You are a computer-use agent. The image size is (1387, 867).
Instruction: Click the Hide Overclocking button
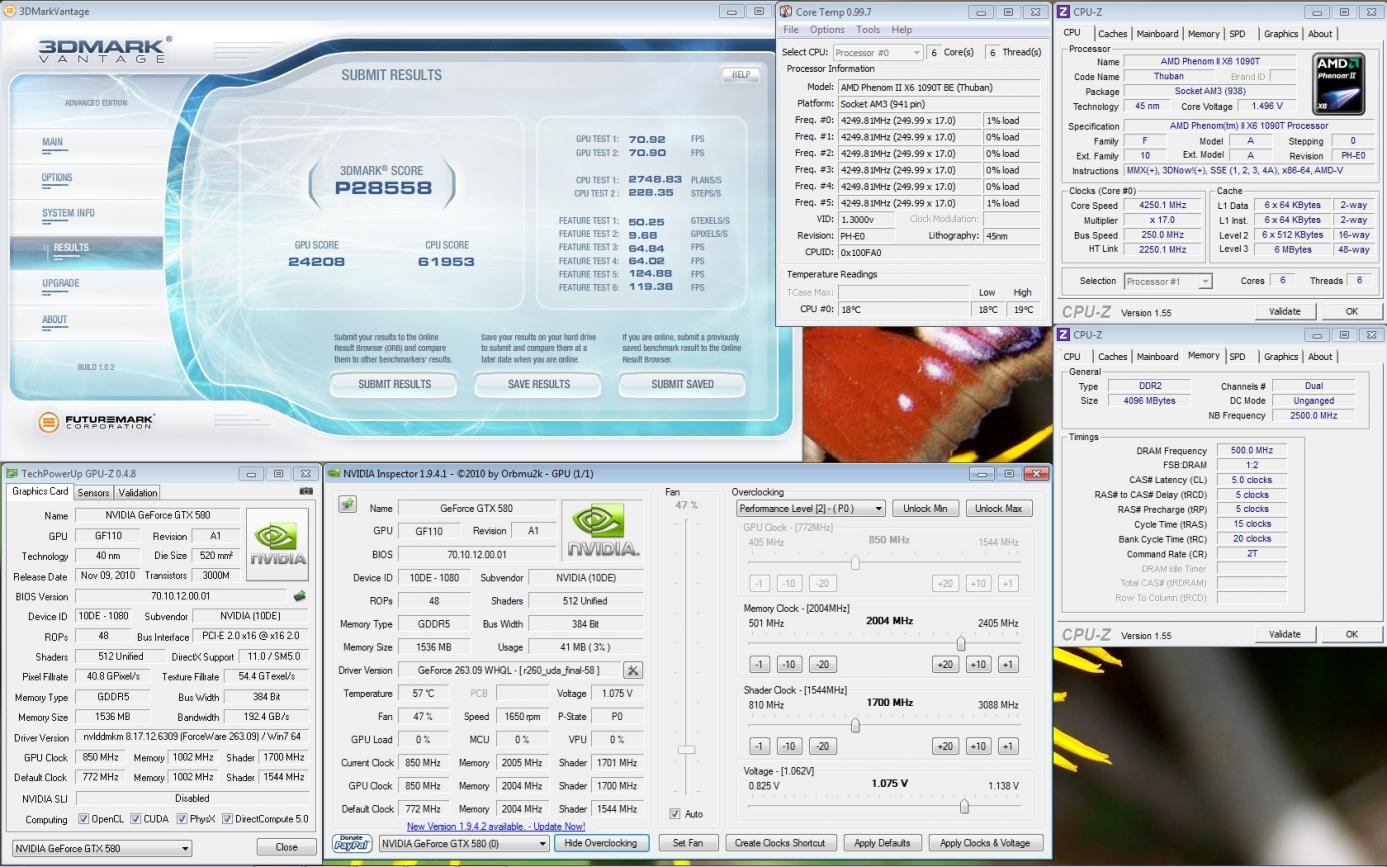click(x=601, y=843)
